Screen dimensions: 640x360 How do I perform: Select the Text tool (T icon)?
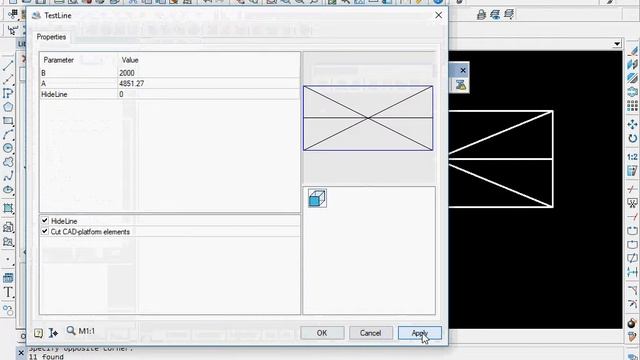[x=8, y=292]
